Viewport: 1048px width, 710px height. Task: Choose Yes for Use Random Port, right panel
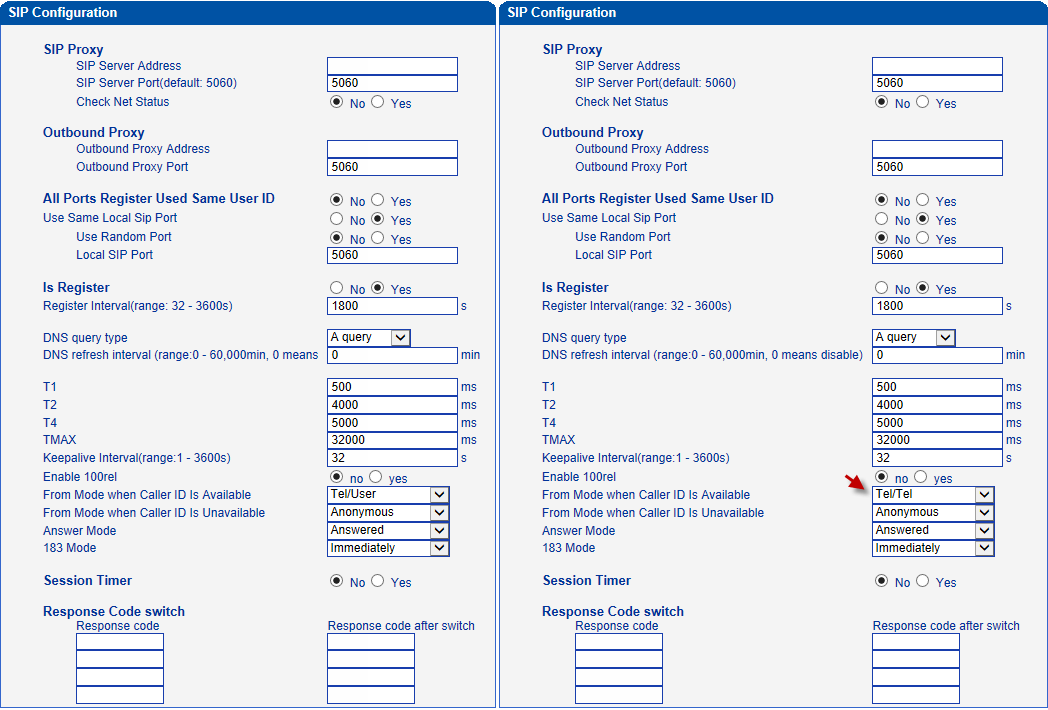[x=923, y=238]
